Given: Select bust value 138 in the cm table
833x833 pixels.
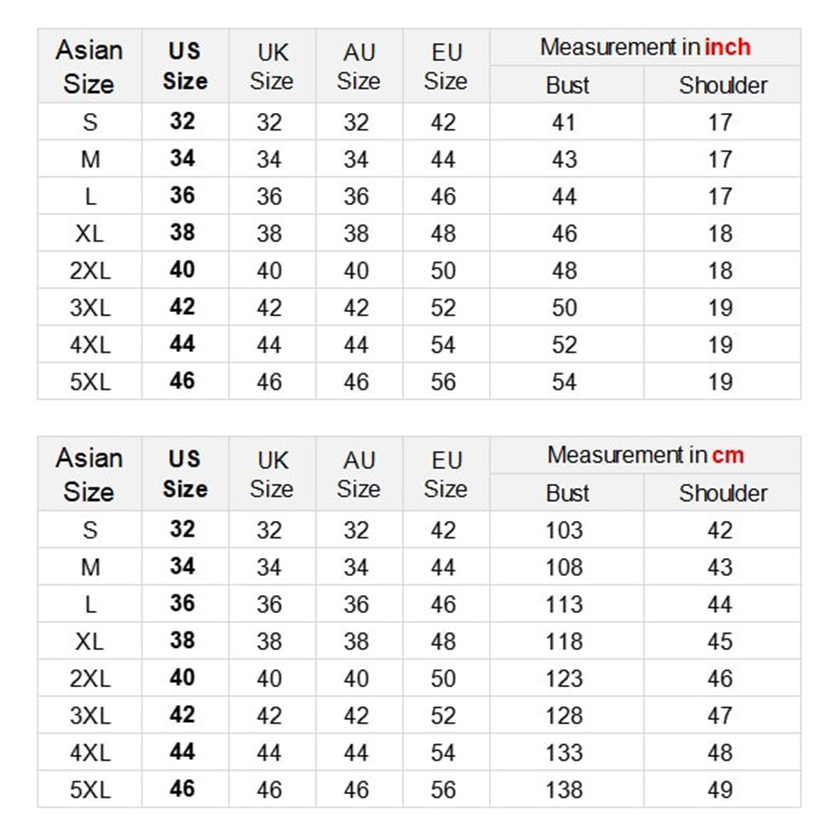Looking at the screenshot, I should [564, 789].
